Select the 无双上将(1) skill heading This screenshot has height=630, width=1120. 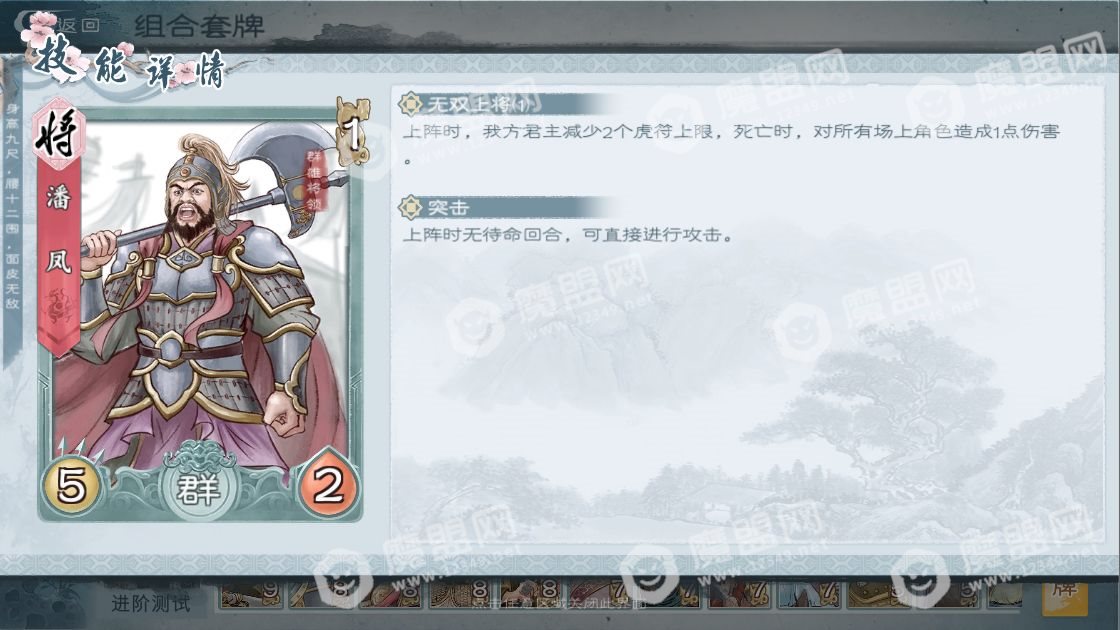(479, 104)
